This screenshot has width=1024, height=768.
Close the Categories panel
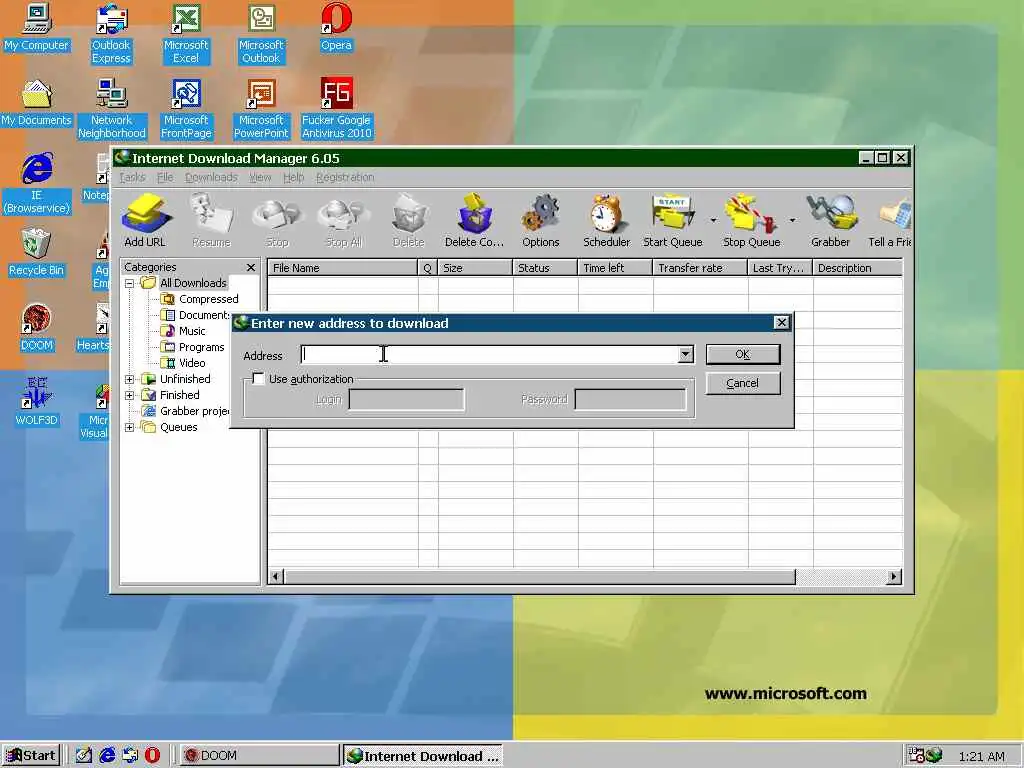click(x=251, y=268)
